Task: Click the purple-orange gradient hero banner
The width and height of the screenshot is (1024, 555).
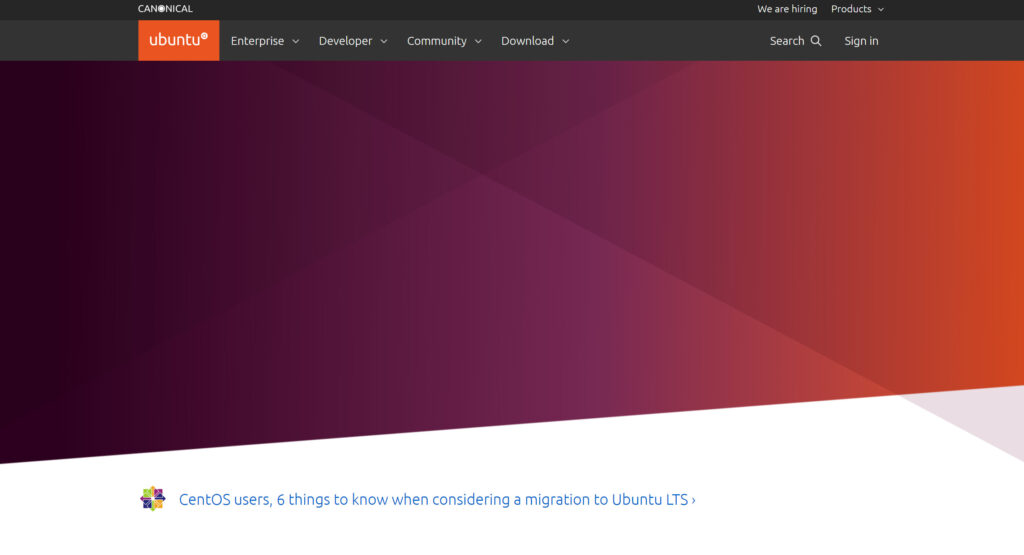Action: point(500,250)
